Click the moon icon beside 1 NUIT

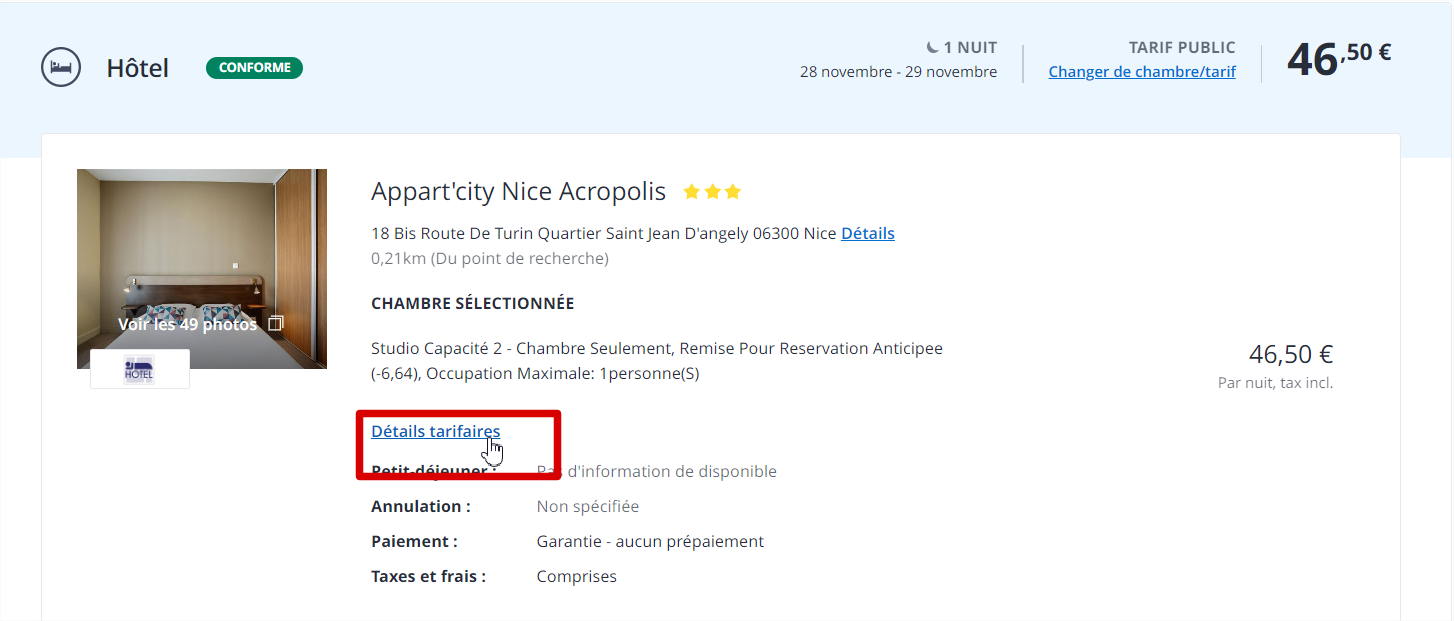tap(932, 47)
